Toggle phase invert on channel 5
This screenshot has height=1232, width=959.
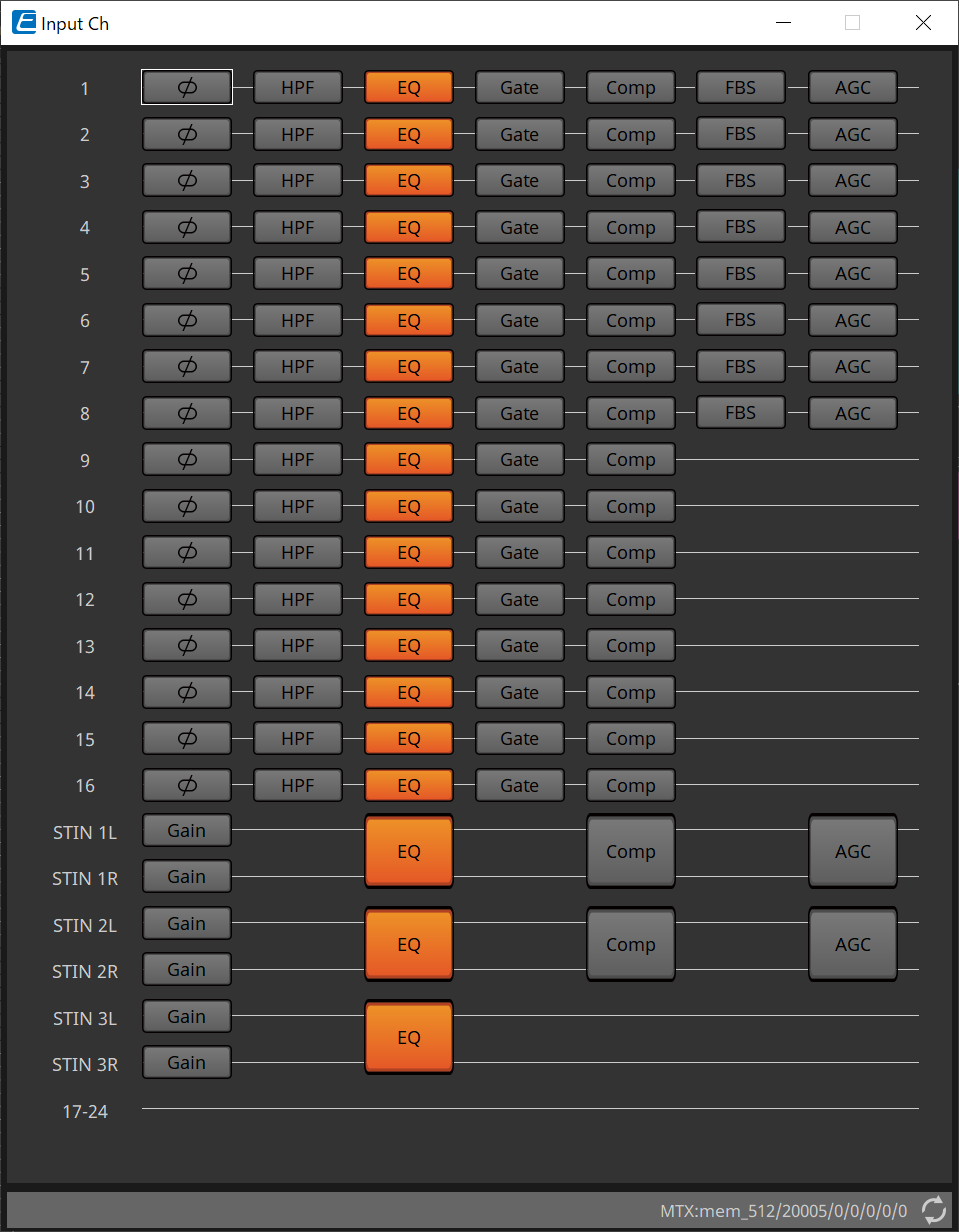point(187,274)
